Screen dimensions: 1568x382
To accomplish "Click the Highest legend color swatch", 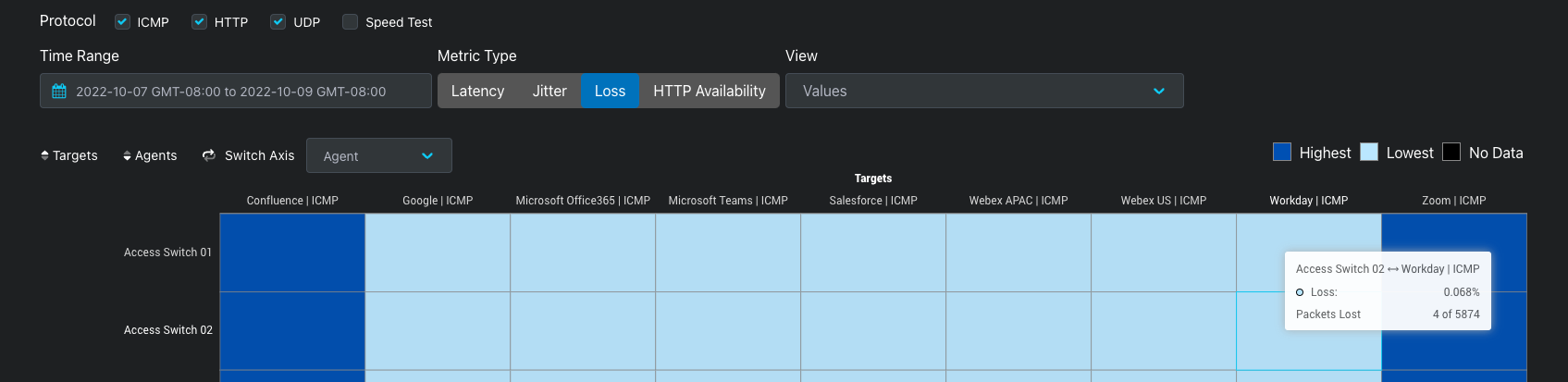I will point(1282,152).
